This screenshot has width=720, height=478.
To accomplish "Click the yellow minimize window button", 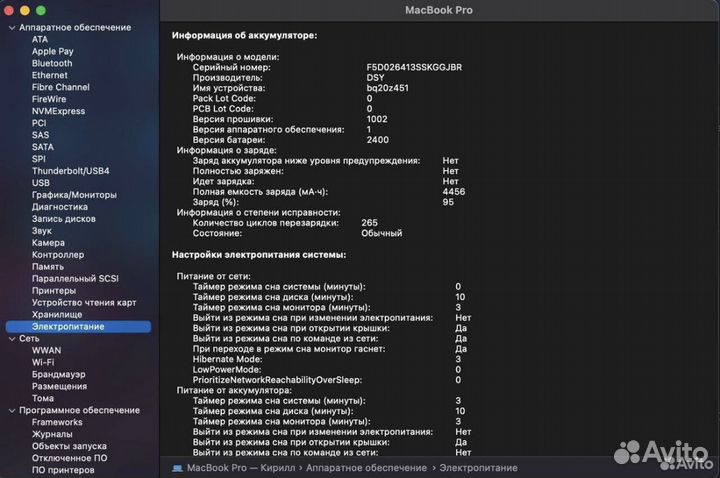I will [x=25, y=10].
